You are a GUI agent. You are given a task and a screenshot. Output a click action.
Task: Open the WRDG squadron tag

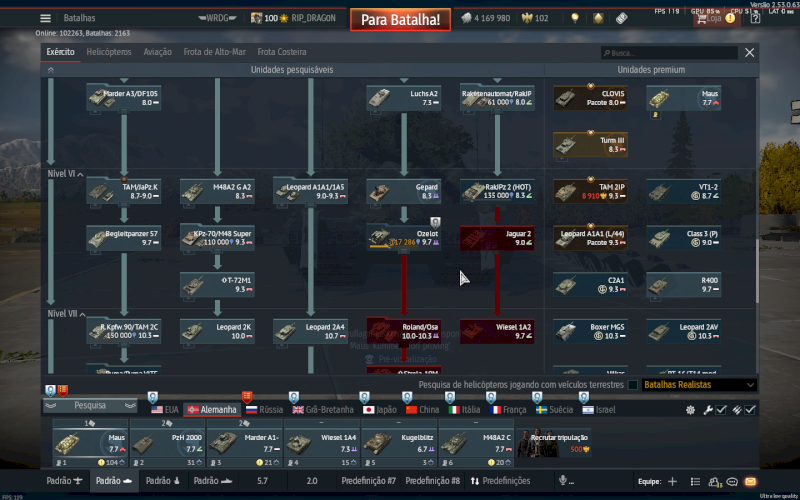217,18
